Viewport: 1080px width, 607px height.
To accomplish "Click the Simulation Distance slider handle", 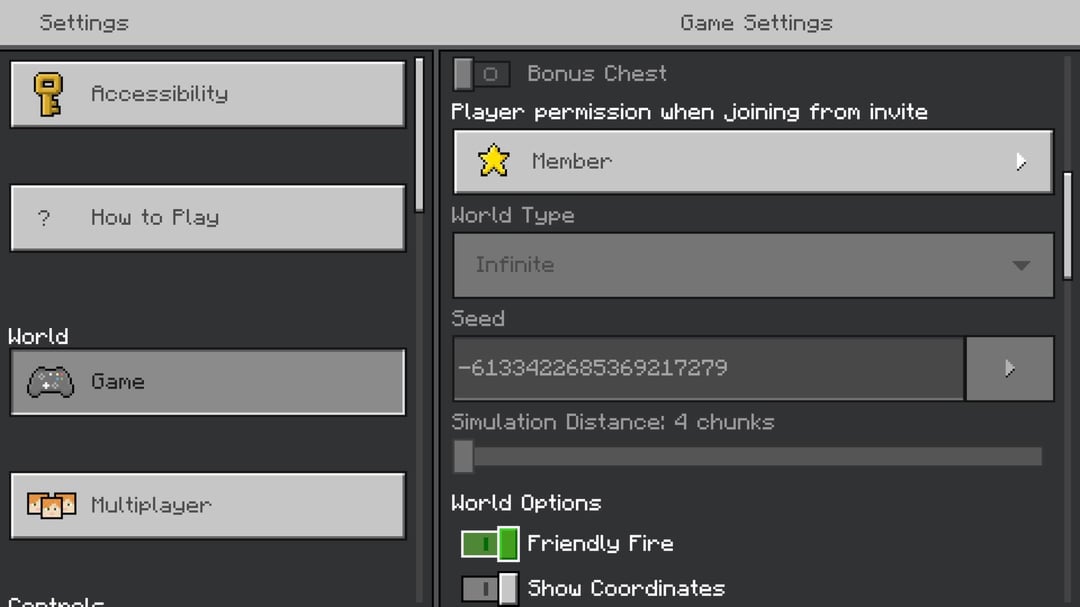I will [463, 457].
